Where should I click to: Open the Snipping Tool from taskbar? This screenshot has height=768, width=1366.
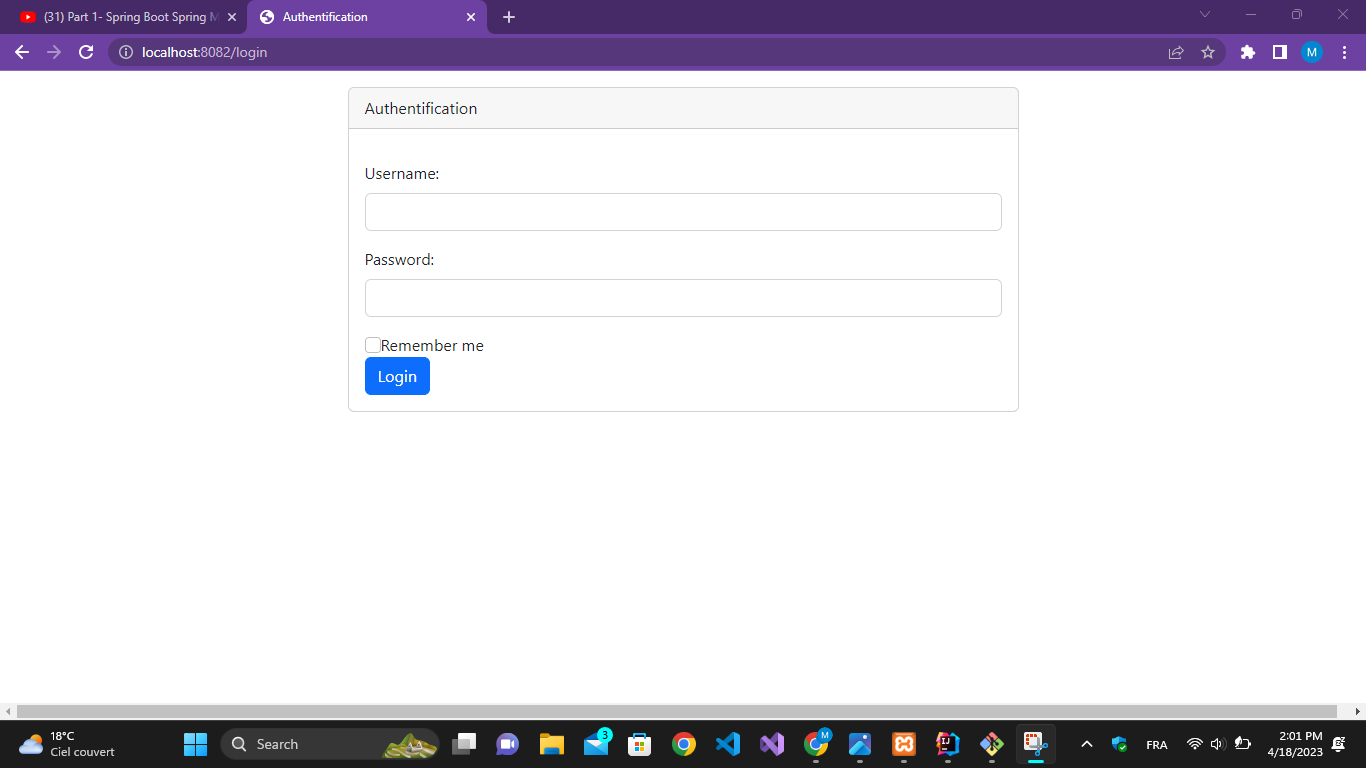(x=1035, y=744)
